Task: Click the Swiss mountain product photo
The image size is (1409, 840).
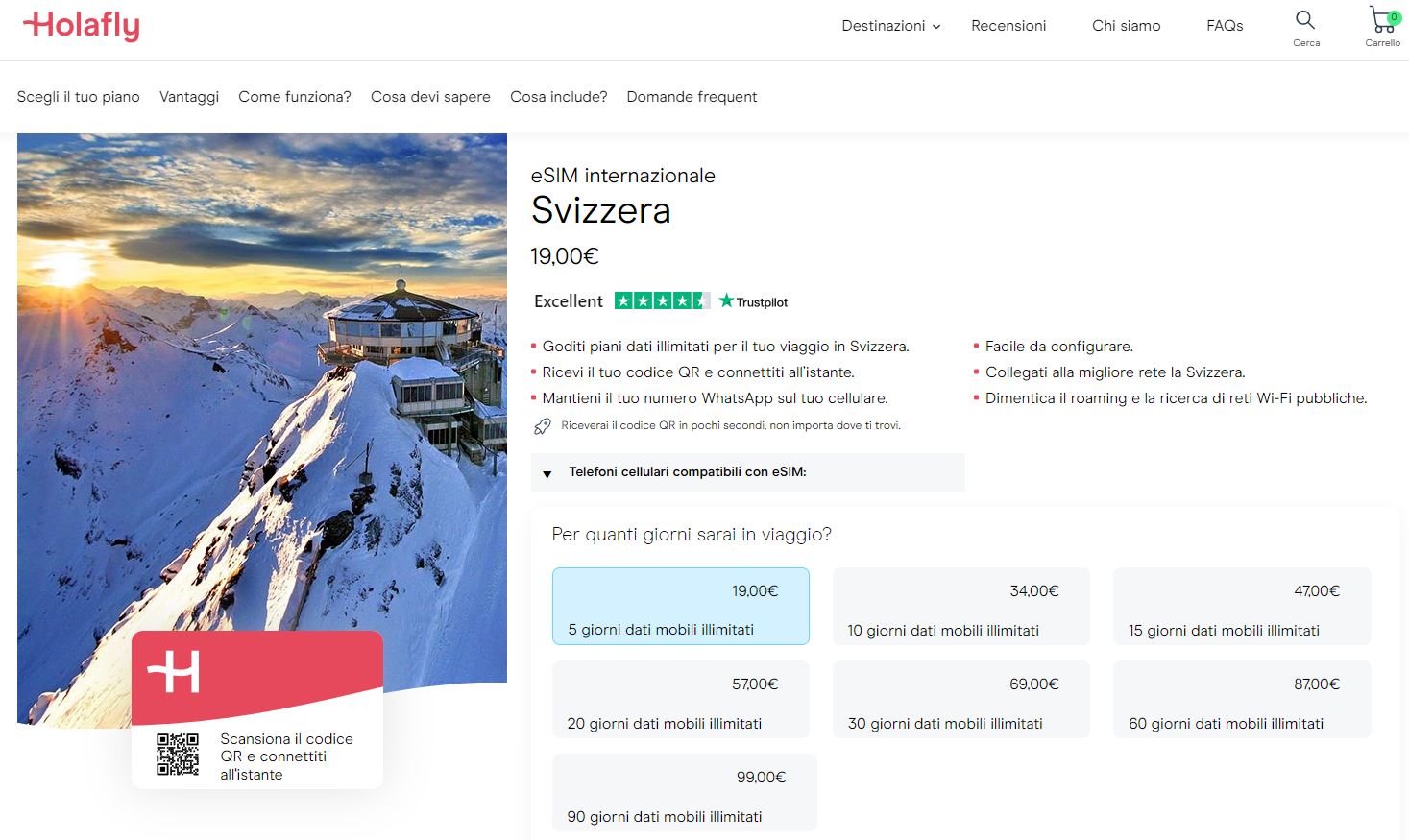Action: coord(261,384)
